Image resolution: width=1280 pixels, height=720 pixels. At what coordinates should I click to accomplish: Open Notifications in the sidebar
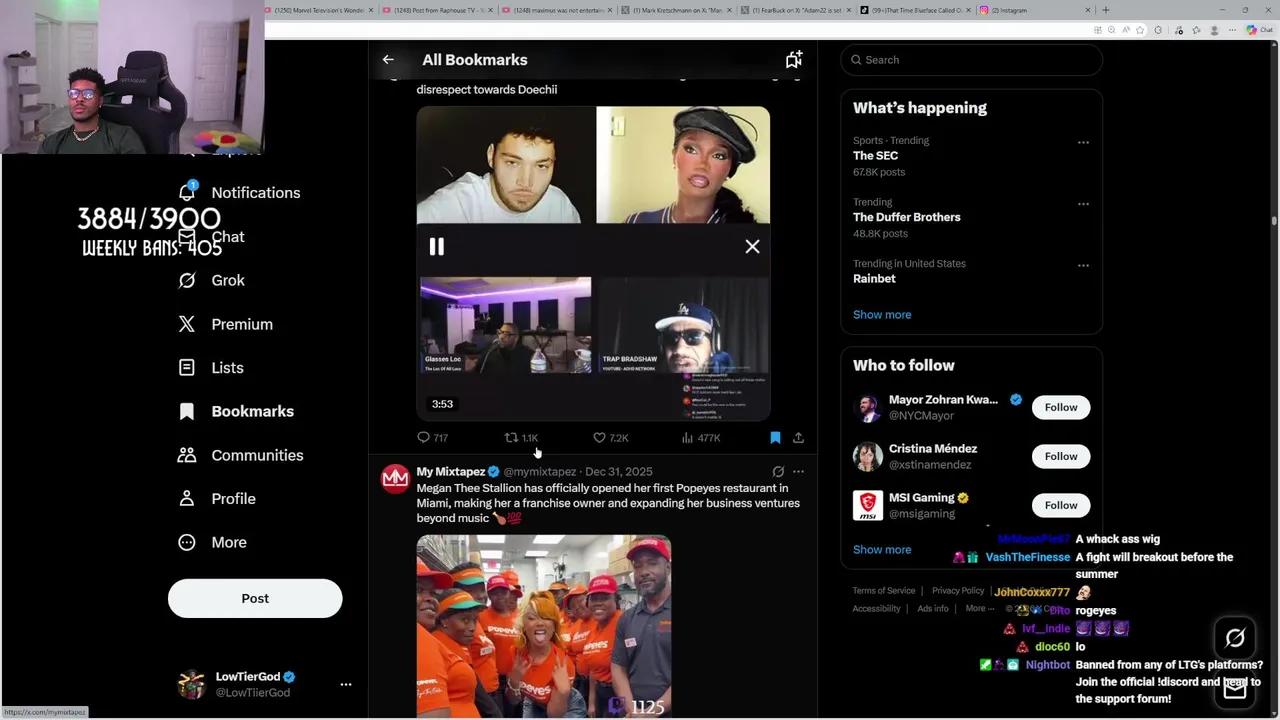click(x=239, y=193)
